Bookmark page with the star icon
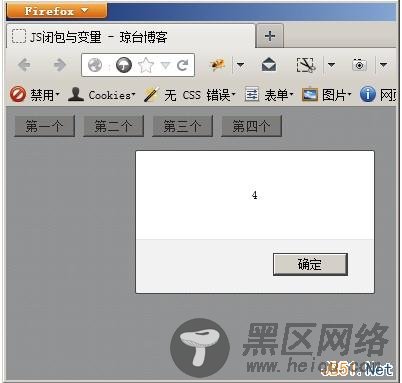This screenshot has height=383, width=402. point(146,65)
